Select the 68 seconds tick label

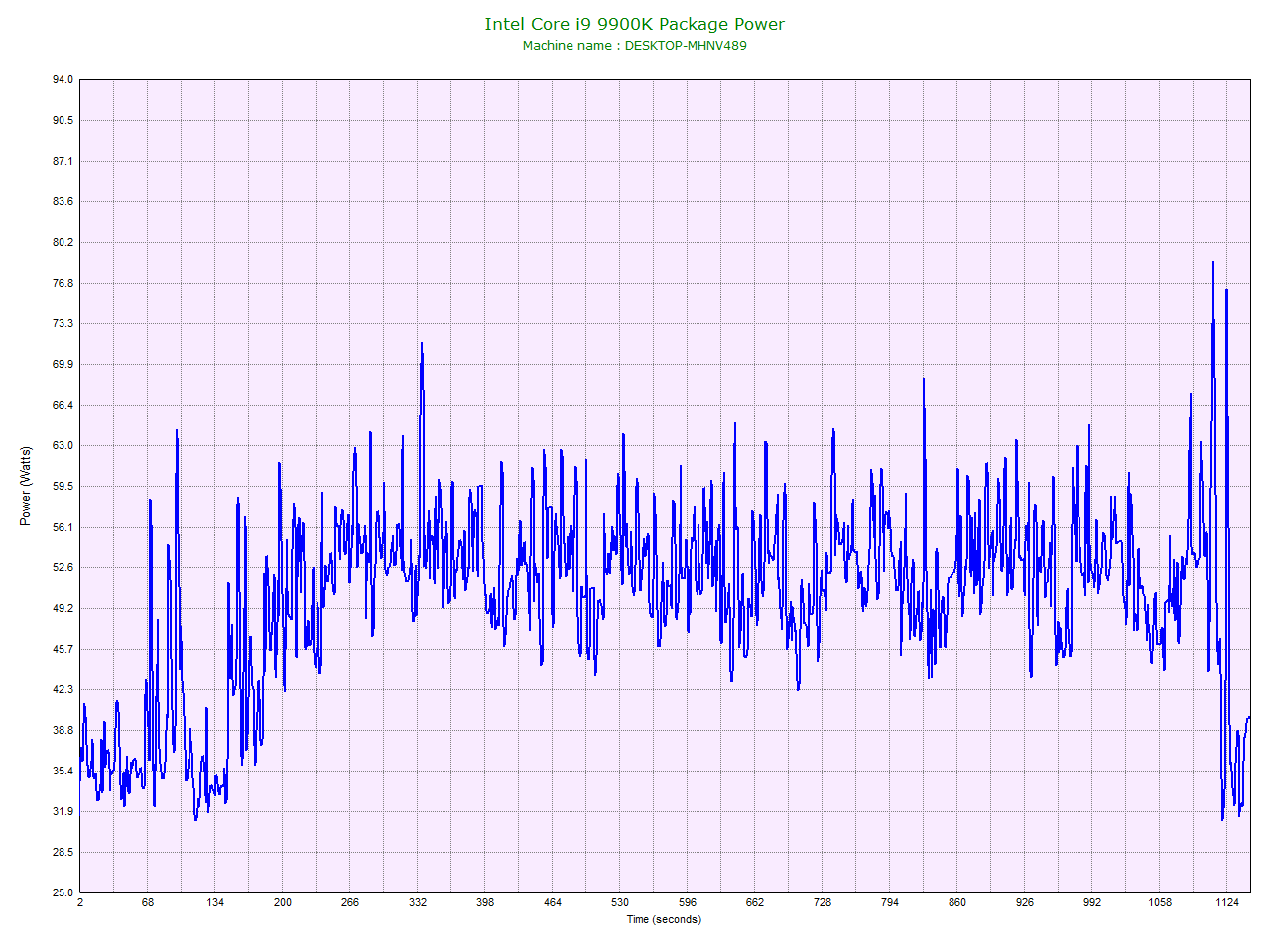point(148,903)
